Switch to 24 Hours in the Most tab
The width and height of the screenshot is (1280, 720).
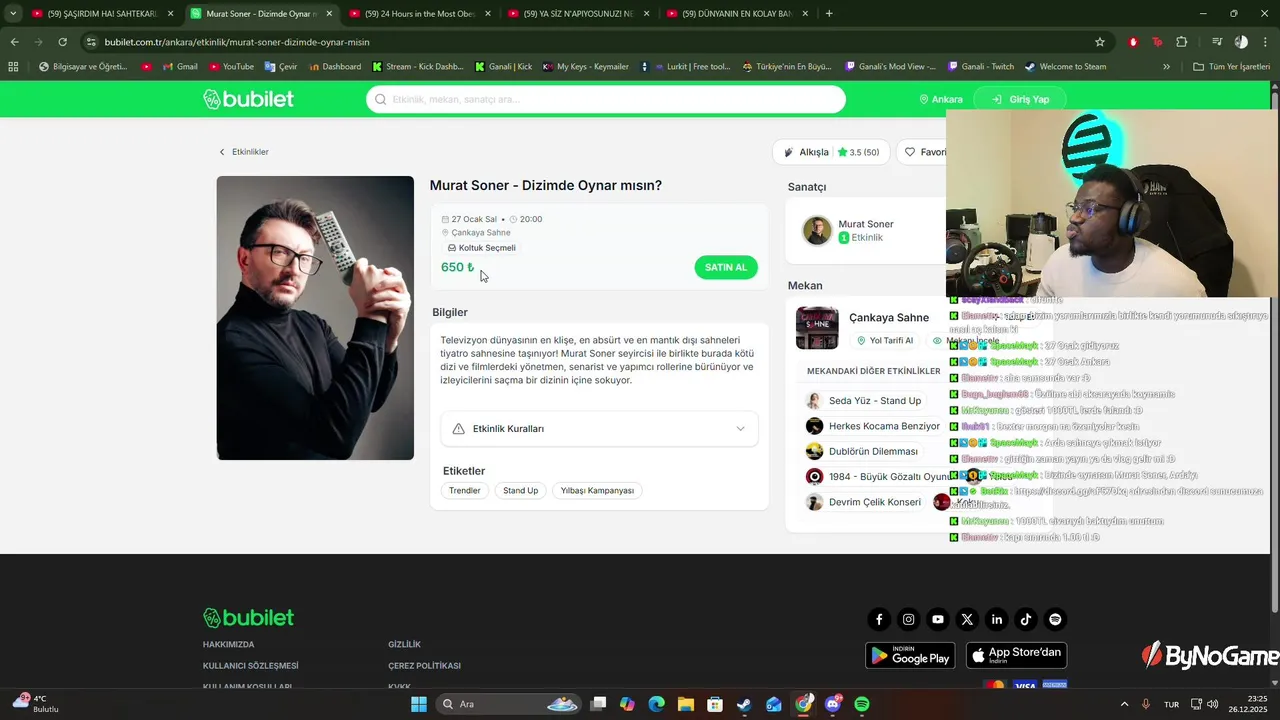(x=420, y=14)
